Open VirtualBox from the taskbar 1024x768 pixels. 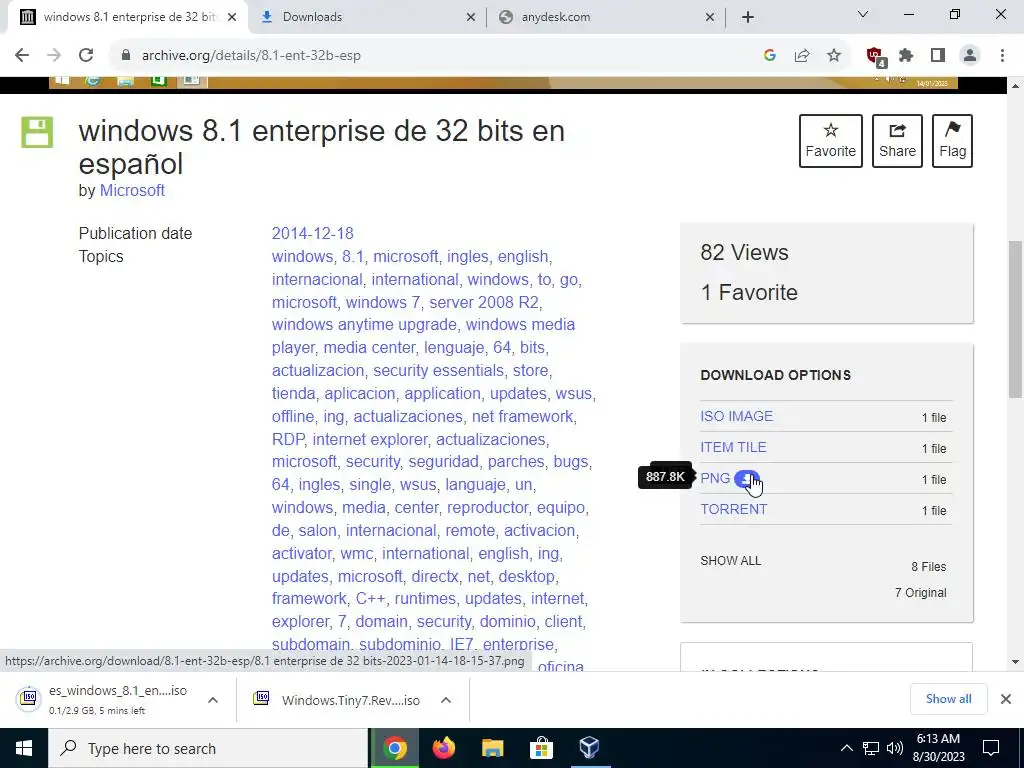(590, 748)
